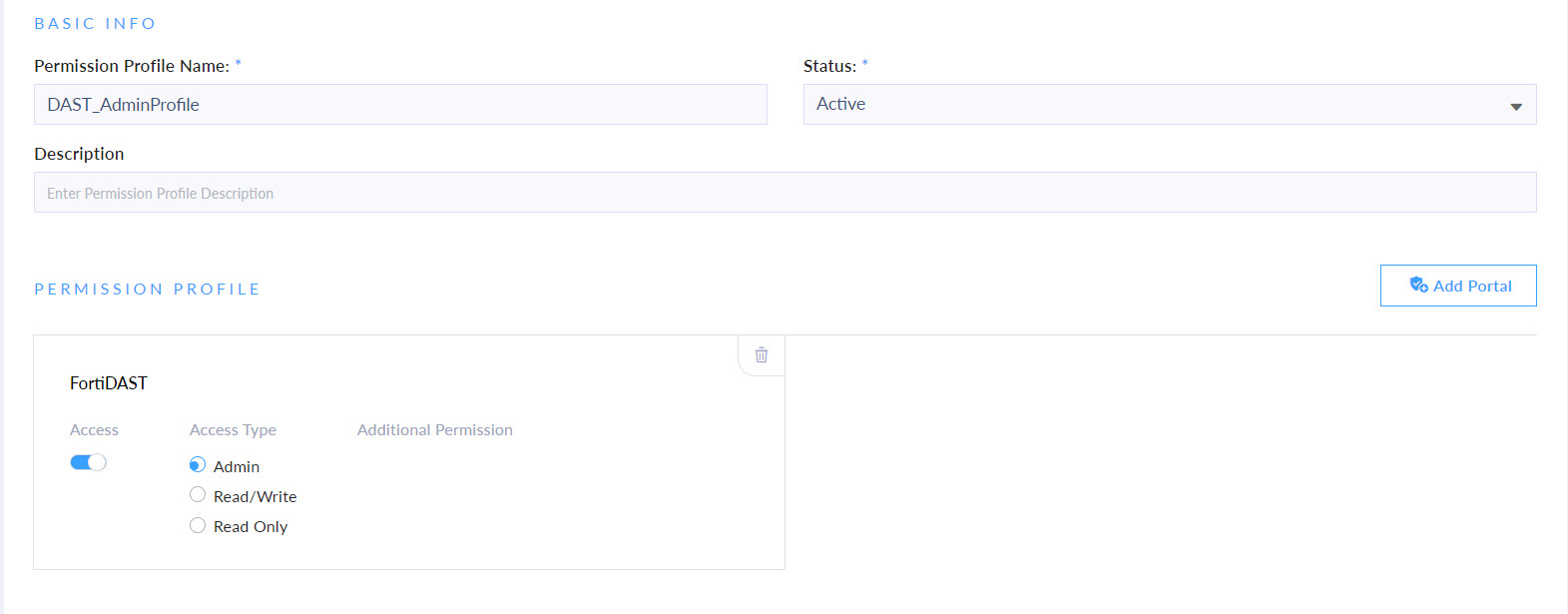Click the PERMISSION PROFILE section heading
The image size is (1568, 614).
(147, 289)
